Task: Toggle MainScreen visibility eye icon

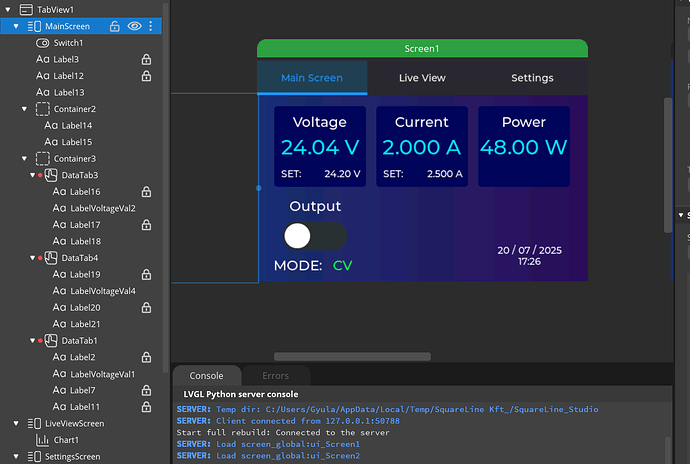Action: coord(134,26)
